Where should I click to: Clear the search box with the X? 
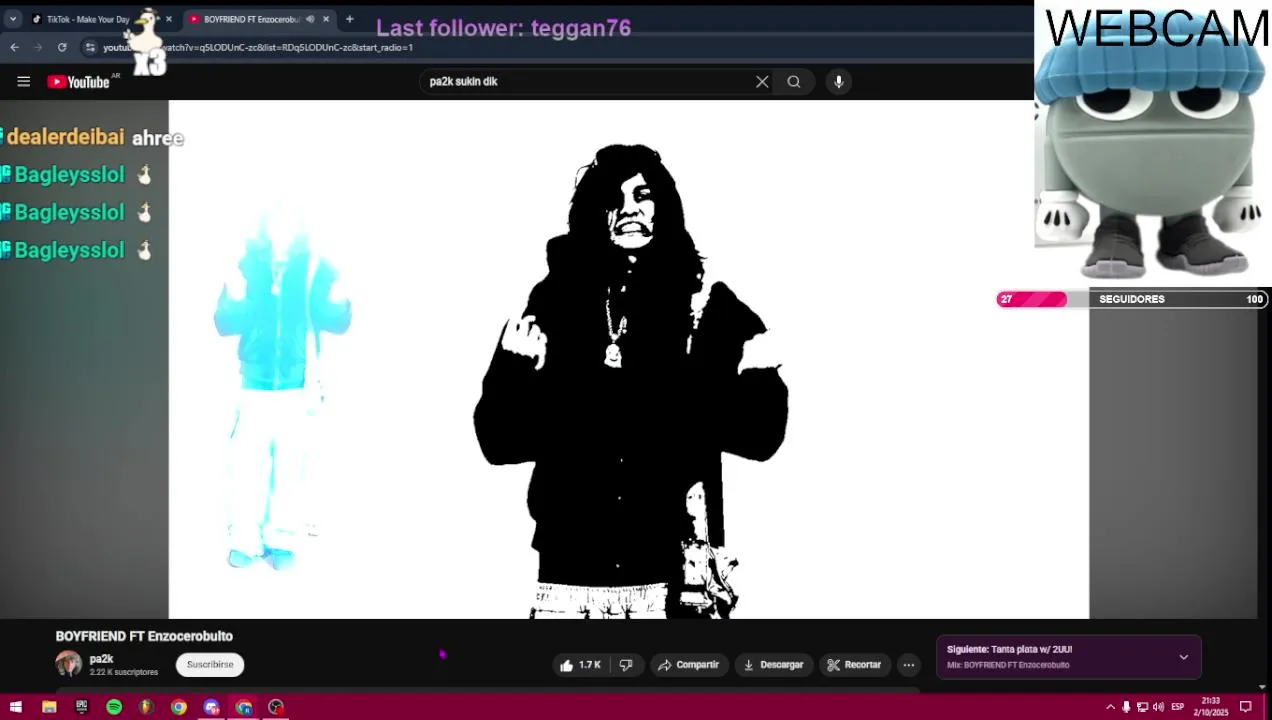click(762, 82)
